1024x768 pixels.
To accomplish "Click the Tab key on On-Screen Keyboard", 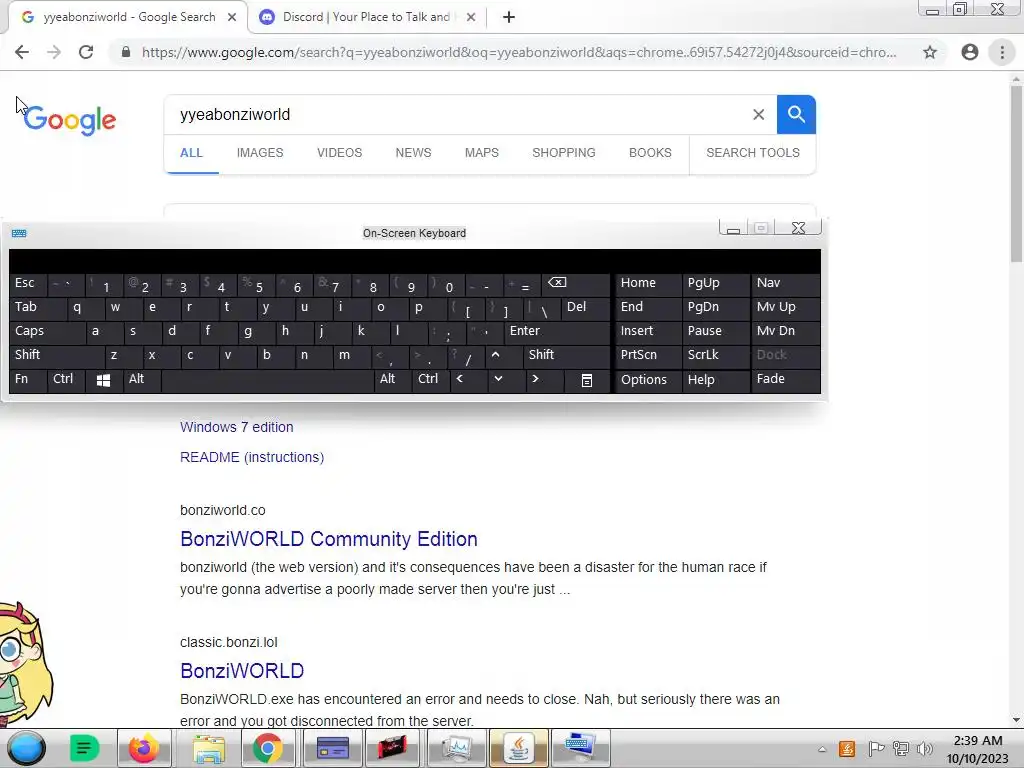I will pyautogui.click(x=38, y=307).
